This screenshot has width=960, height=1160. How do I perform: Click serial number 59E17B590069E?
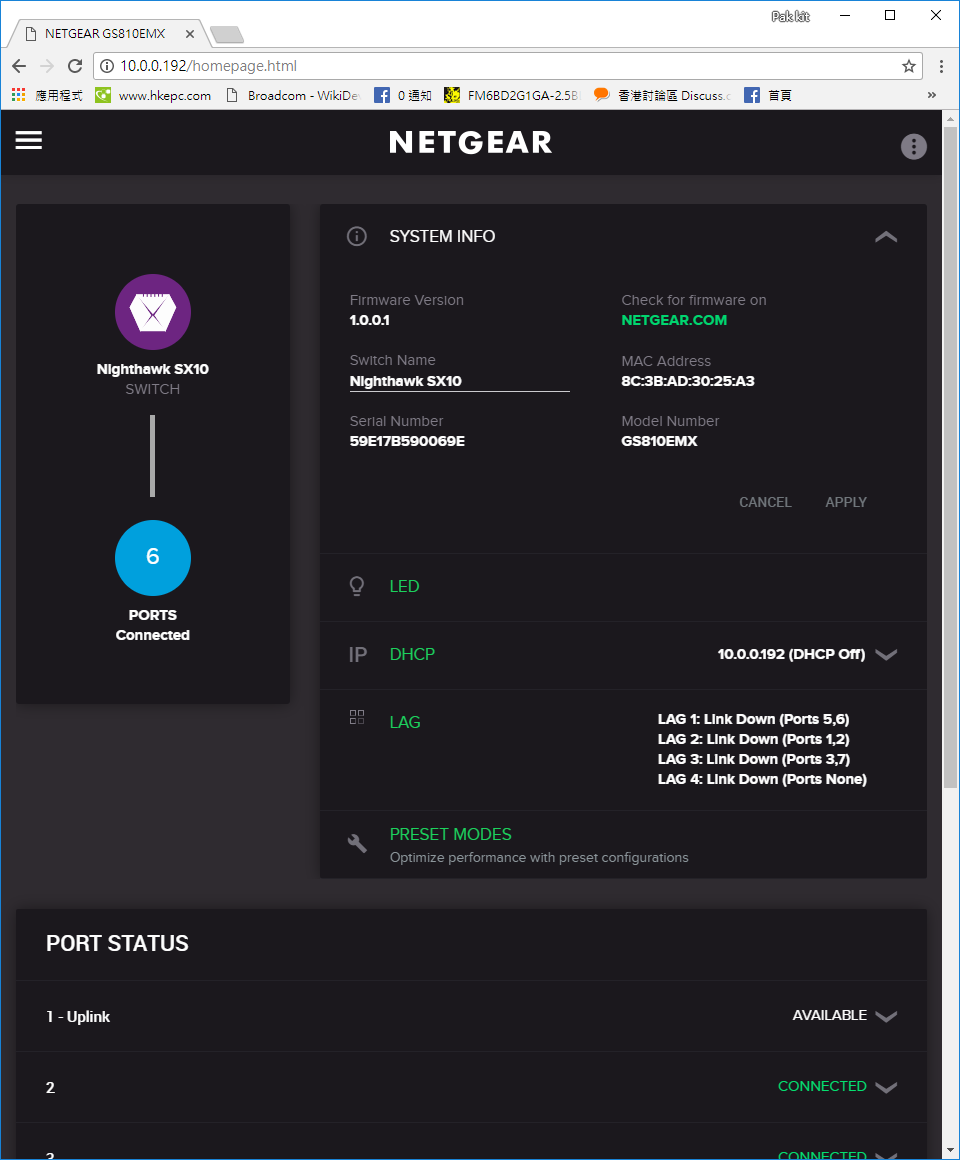tap(408, 441)
